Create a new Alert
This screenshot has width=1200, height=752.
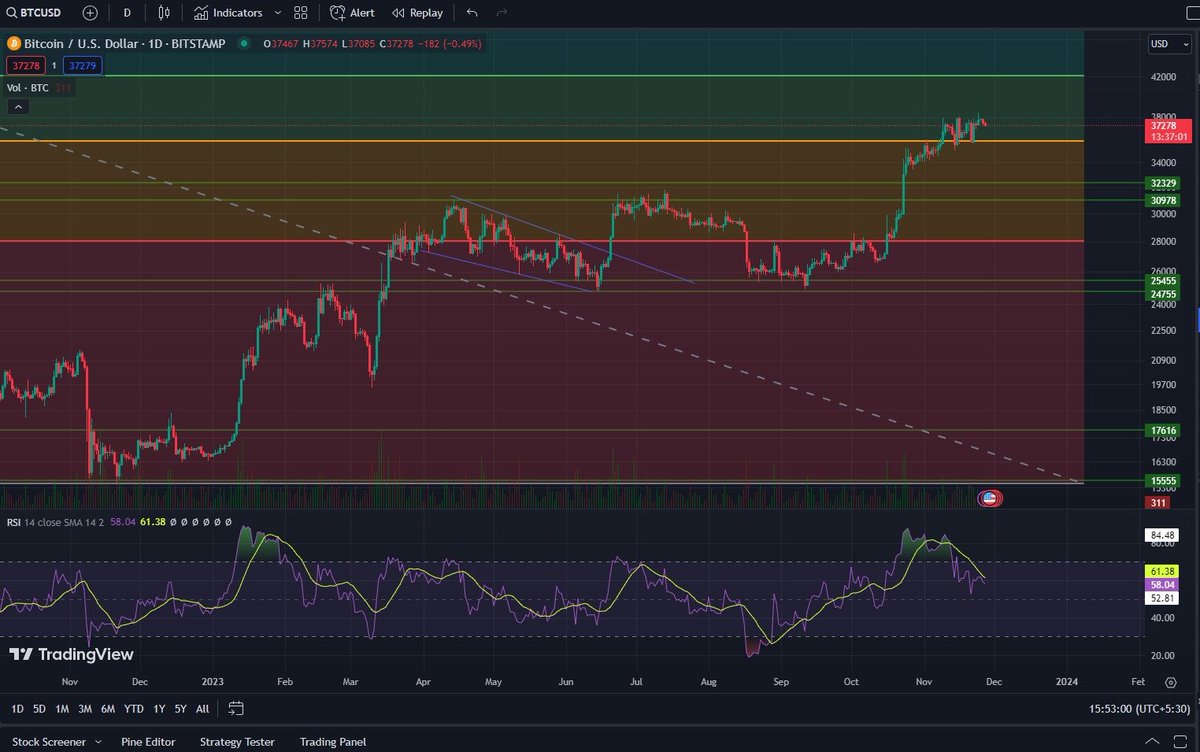353,13
